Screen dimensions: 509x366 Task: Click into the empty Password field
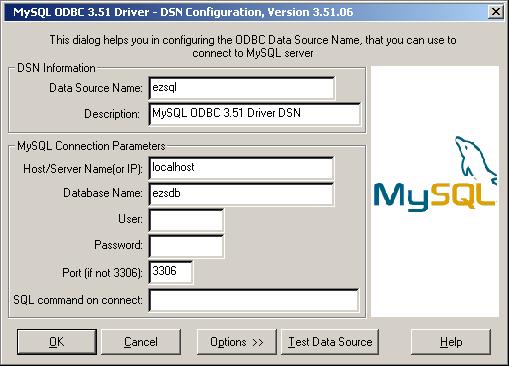click(186, 246)
